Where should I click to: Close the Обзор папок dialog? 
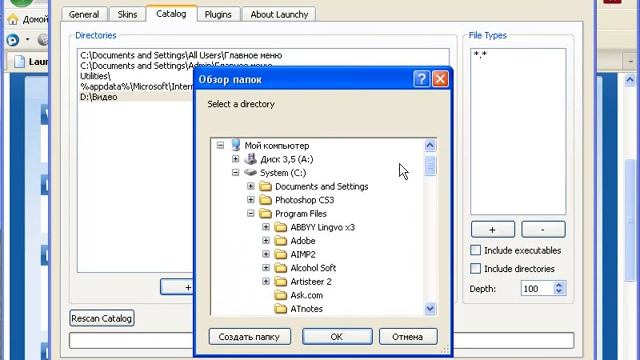[440, 79]
